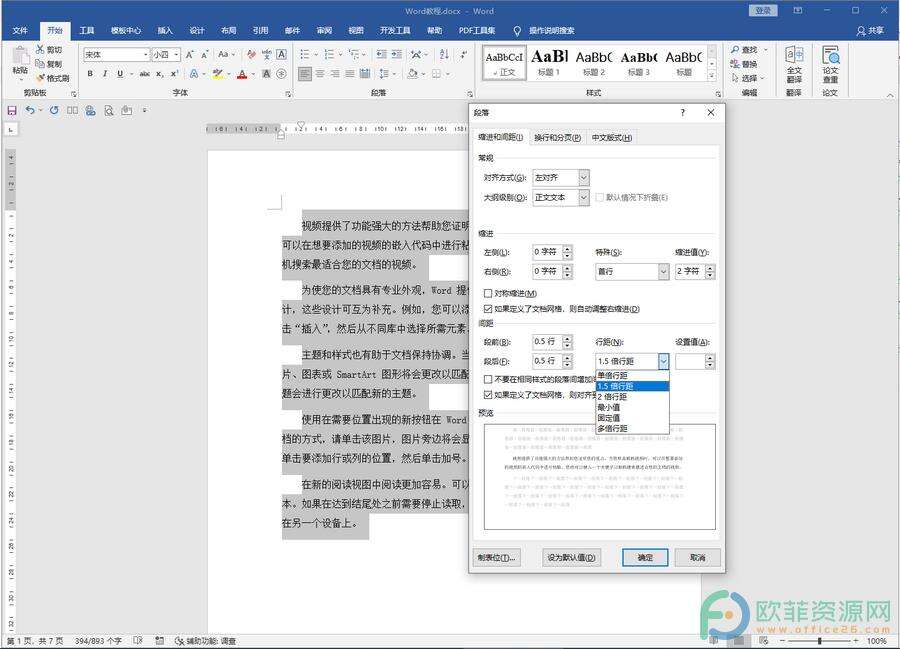Image resolution: width=900 pixels, height=649 pixels.
Task: Click the zoom slider in status bar
Action: 820,640
